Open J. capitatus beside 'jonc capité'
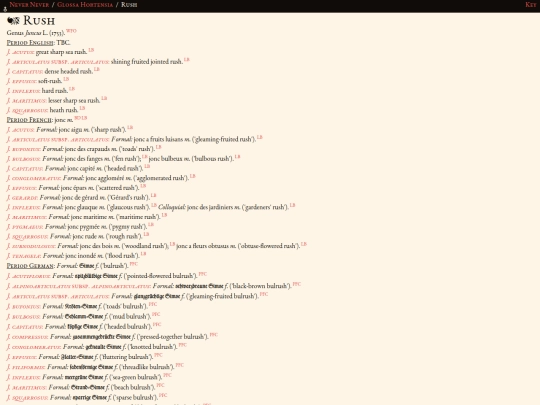This screenshot has height=405, width=540. (25, 168)
